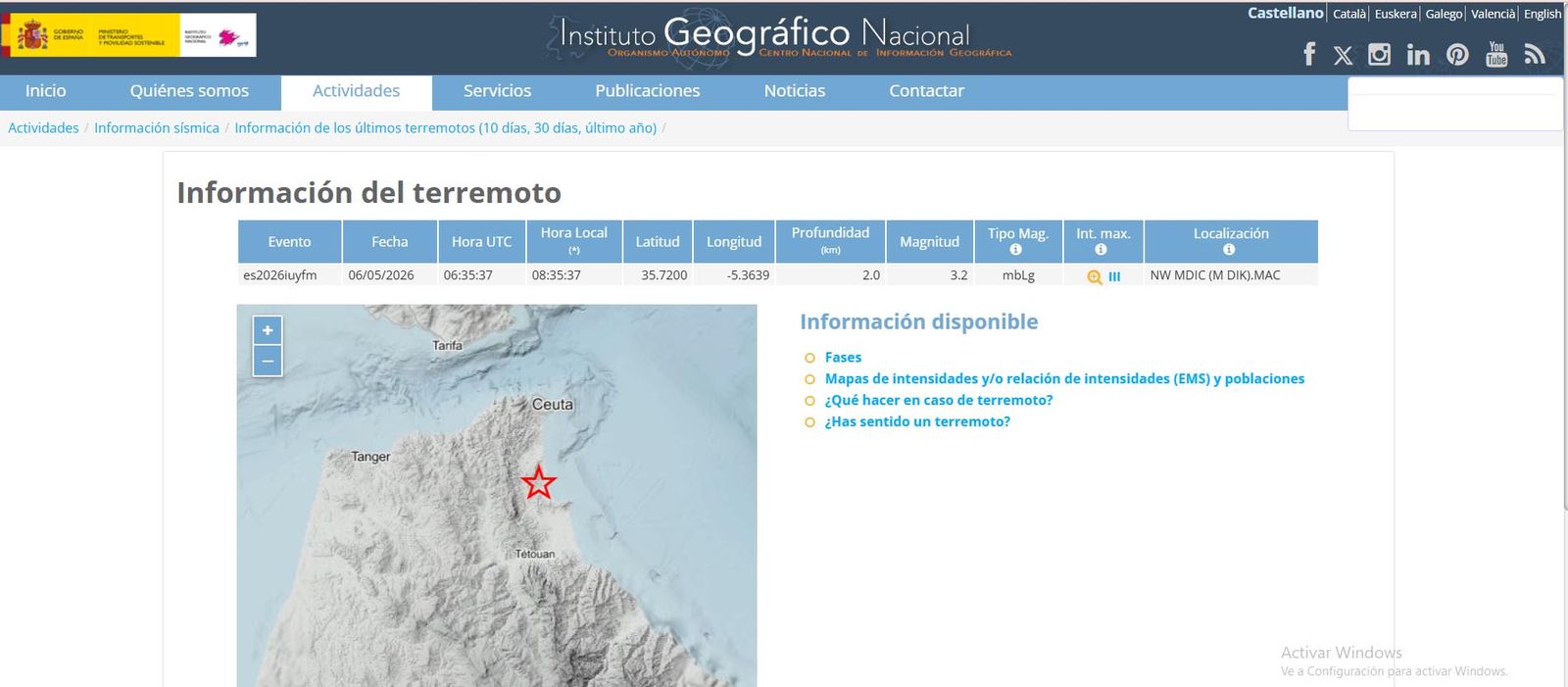Select the Actividades tab
Image resolution: width=1568 pixels, height=687 pixels.
click(356, 92)
